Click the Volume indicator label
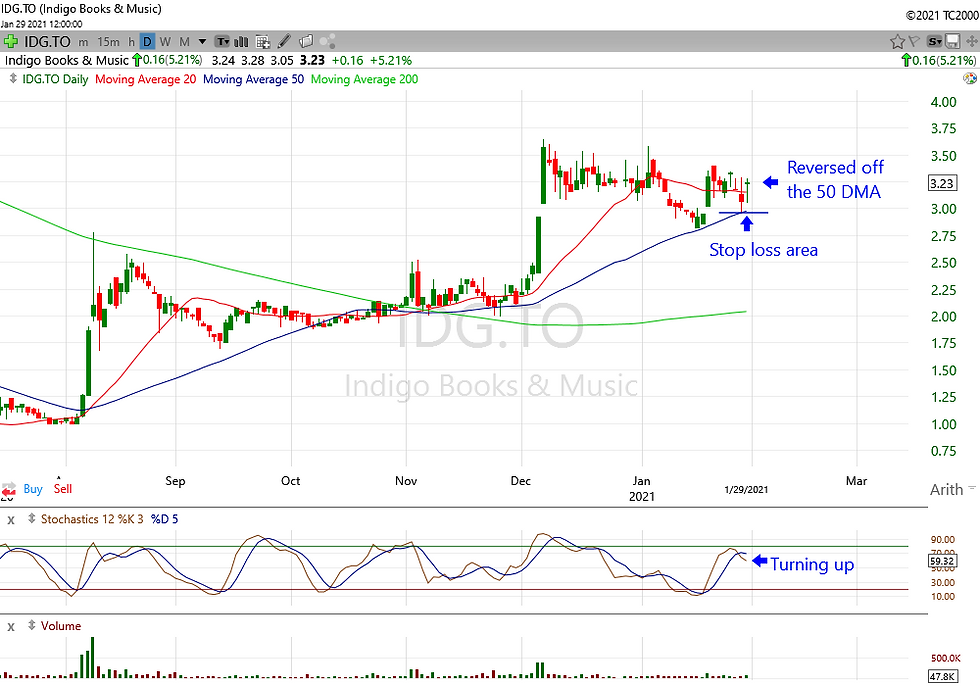Screen dimensions: 980x686 coord(61,625)
